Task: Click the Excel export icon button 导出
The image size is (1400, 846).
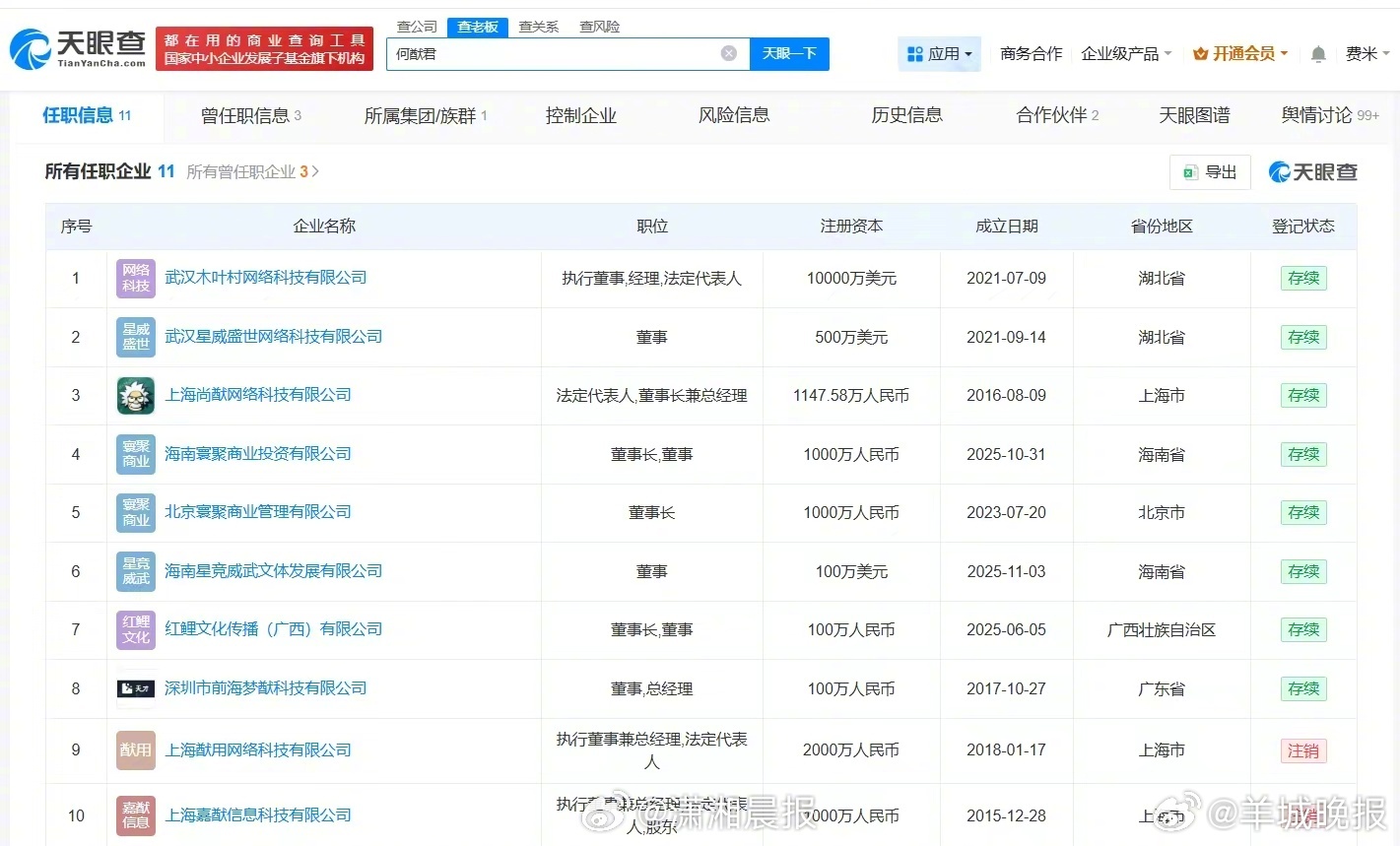Action: tap(1210, 172)
